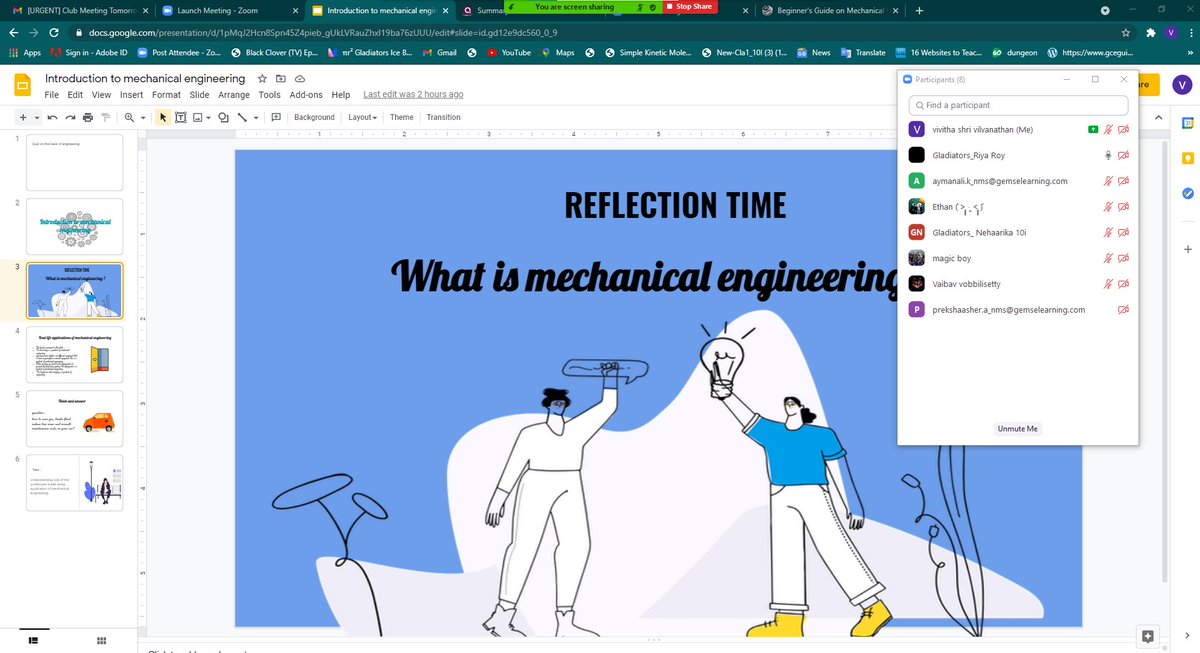This screenshot has height=653, width=1200.
Task: Open Google Keep side panel
Action: 1187,157
